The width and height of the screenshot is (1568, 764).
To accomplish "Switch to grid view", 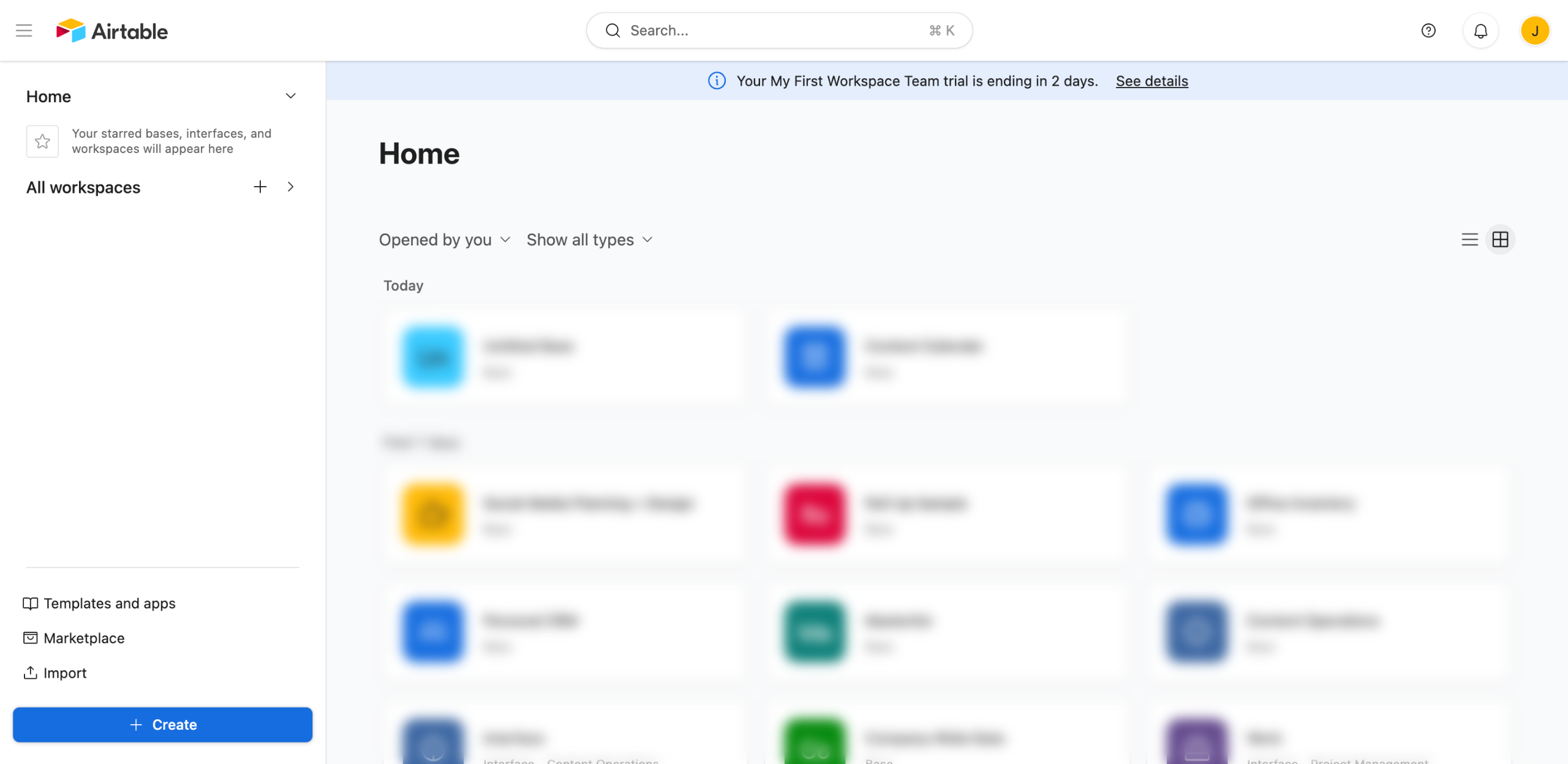I will (x=1500, y=239).
